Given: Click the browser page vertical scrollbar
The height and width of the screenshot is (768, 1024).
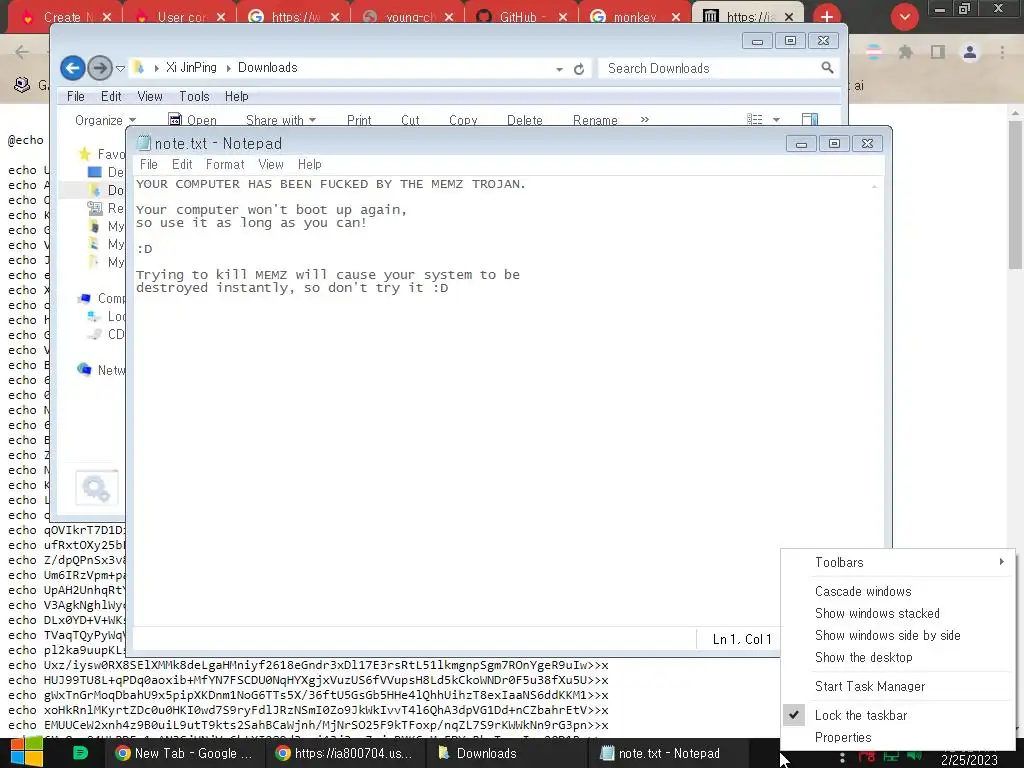Looking at the screenshot, I should coord(1015,195).
